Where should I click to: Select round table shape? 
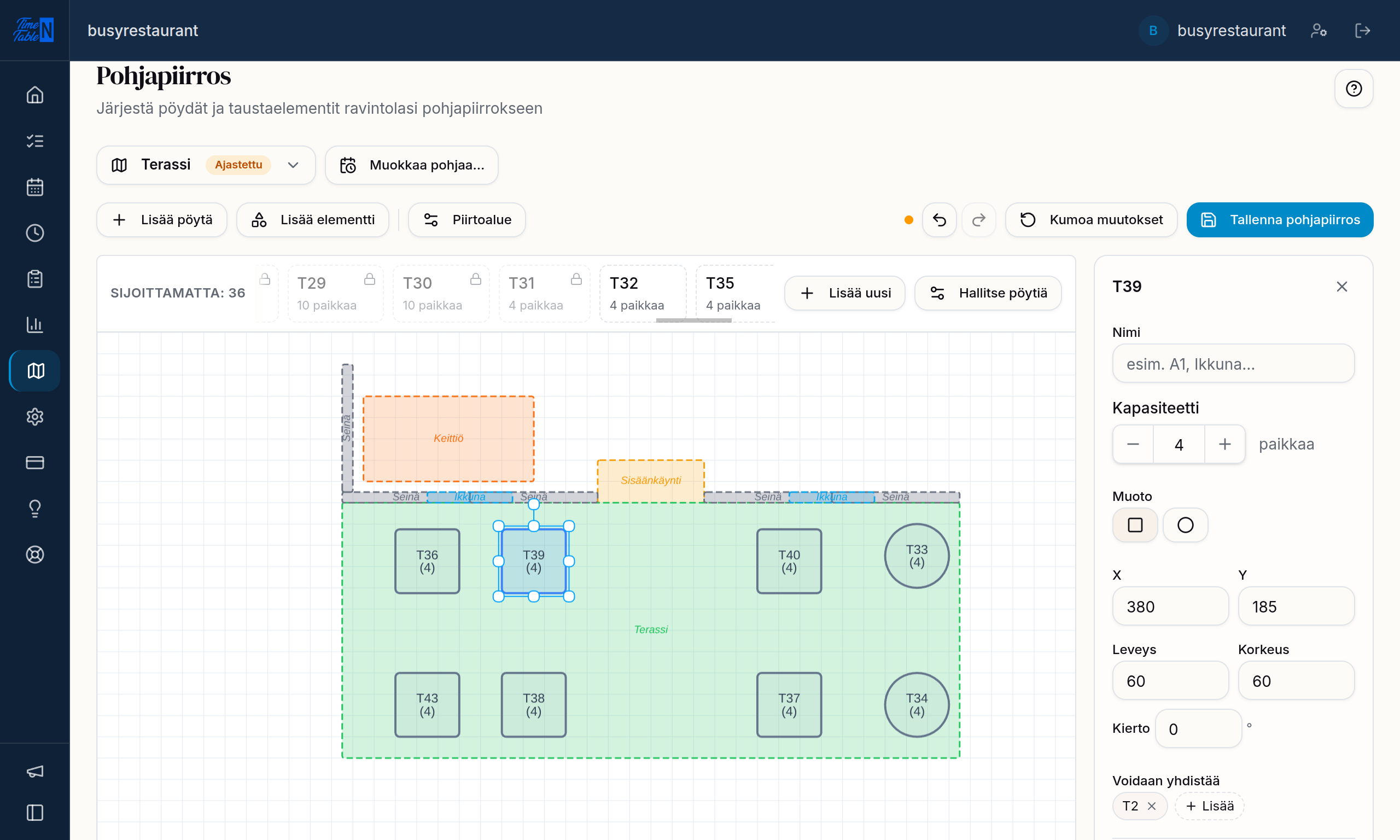pos(1186,526)
